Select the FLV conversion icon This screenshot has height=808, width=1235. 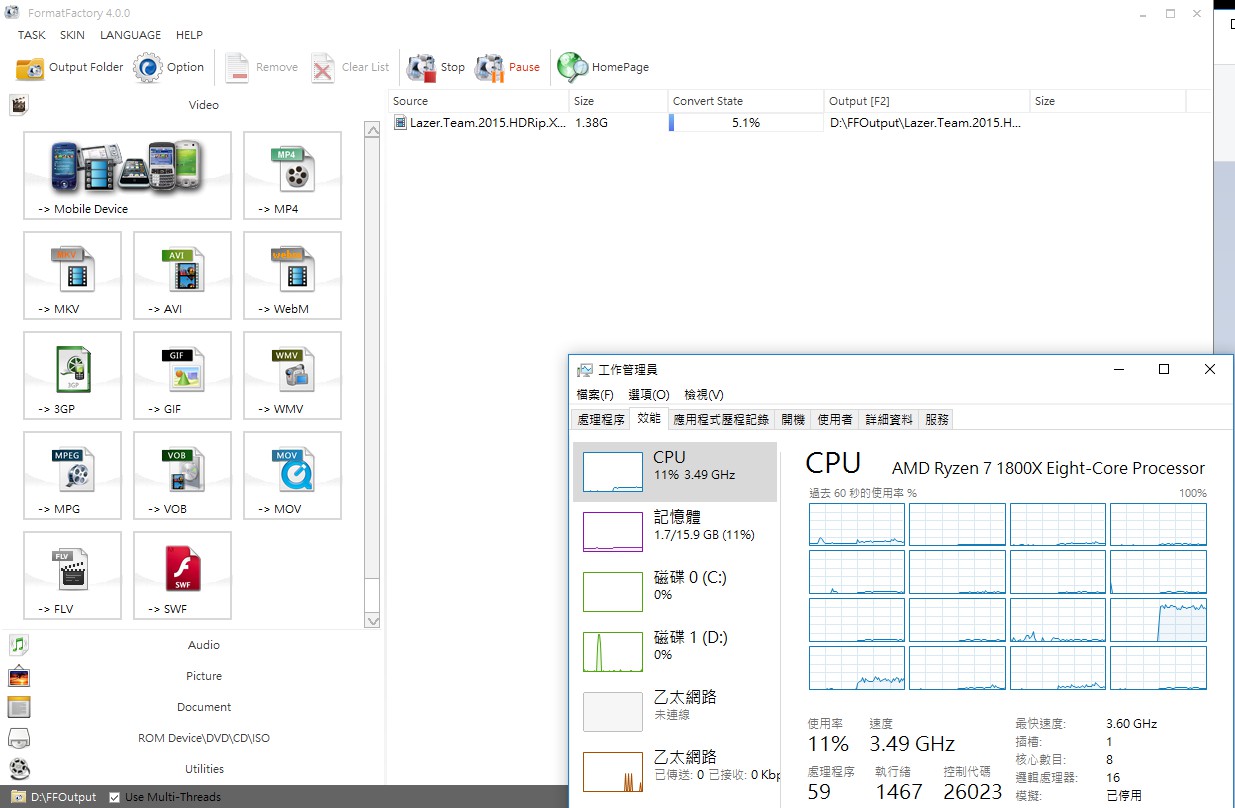72,575
